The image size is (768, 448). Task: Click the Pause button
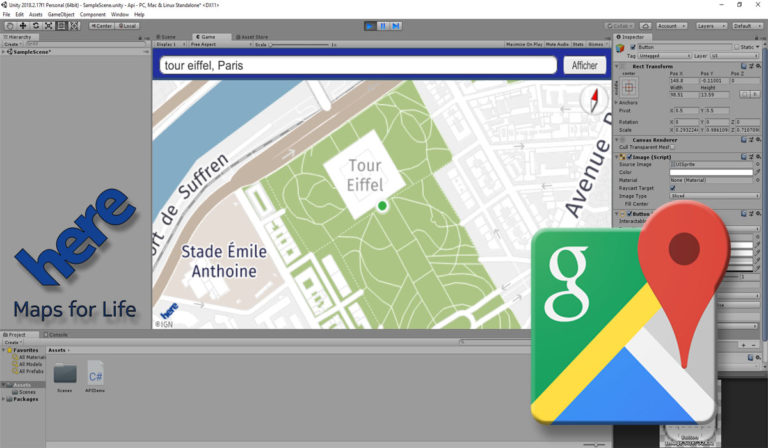click(x=383, y=26)
